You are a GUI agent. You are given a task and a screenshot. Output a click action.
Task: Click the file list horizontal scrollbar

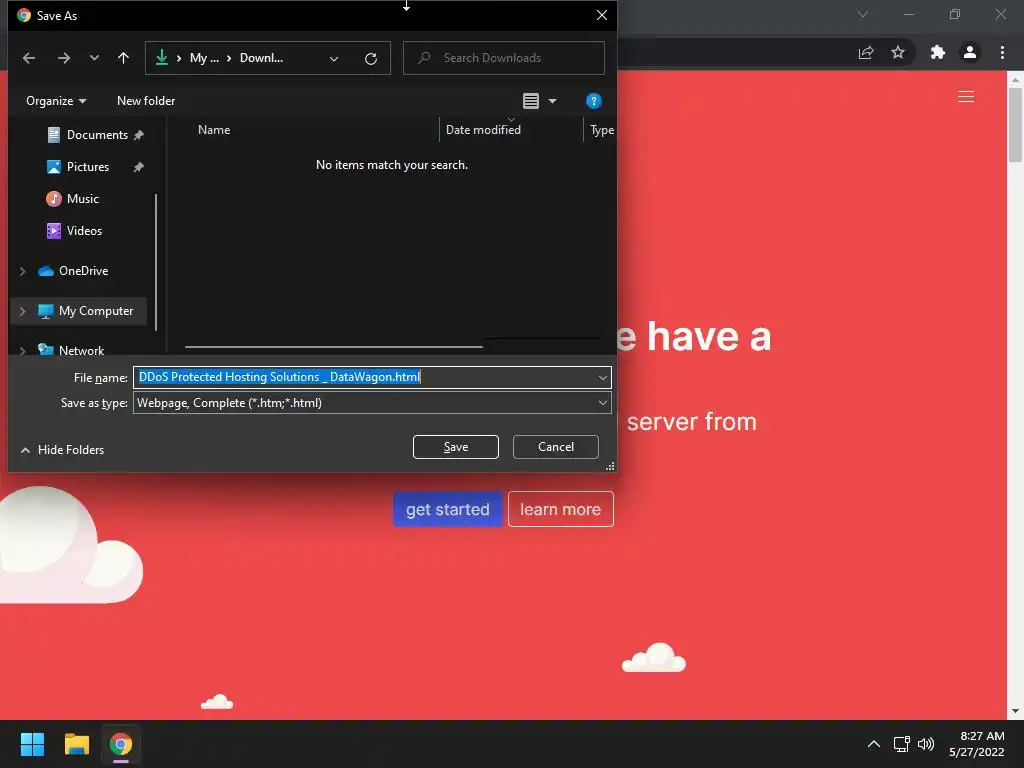334,347
